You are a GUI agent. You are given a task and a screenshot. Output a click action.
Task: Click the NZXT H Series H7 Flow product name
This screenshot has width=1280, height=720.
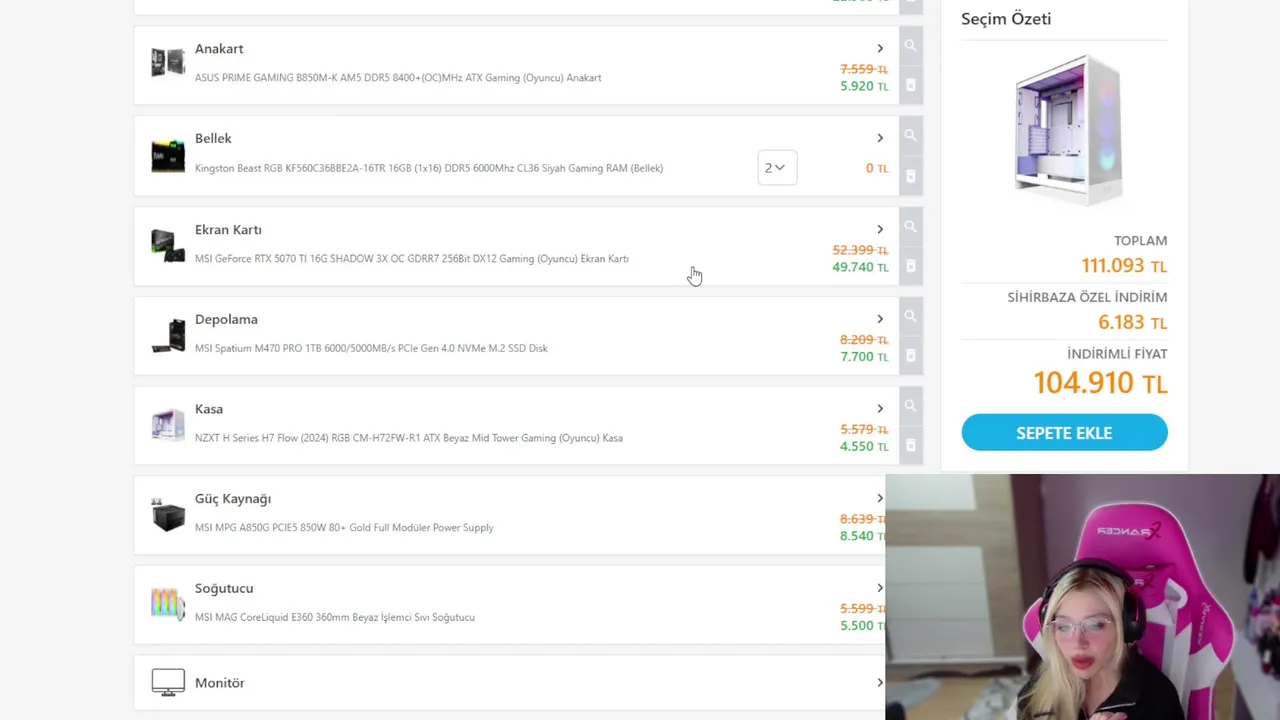tap(409, 438)
